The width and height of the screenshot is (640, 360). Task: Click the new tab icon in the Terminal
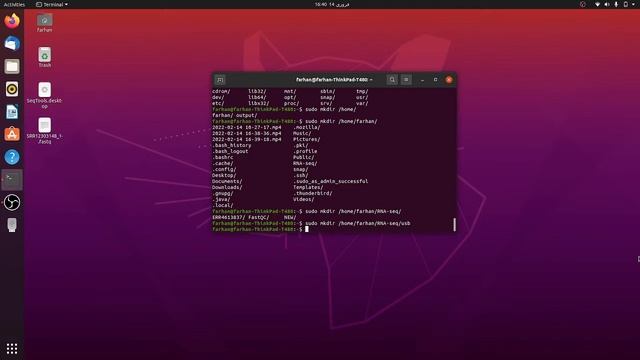(x=220, y=80)
